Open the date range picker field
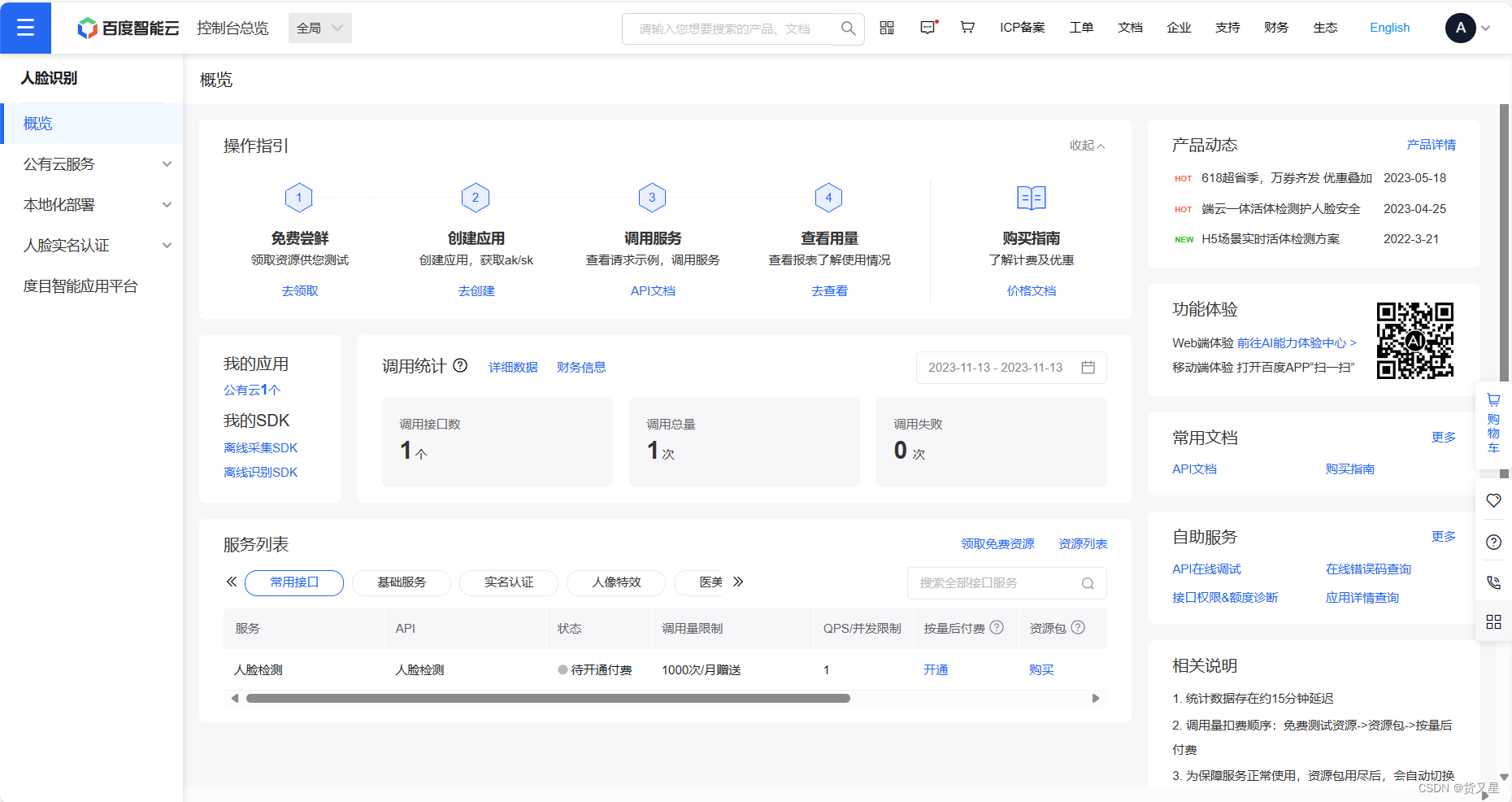This screenshot has width=1512, height=802. coord(1011,368)
